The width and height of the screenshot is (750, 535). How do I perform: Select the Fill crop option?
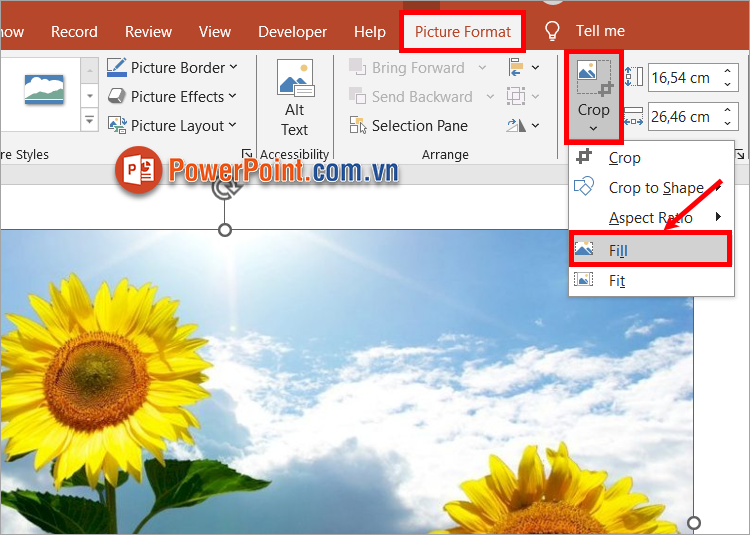point(650,249)
